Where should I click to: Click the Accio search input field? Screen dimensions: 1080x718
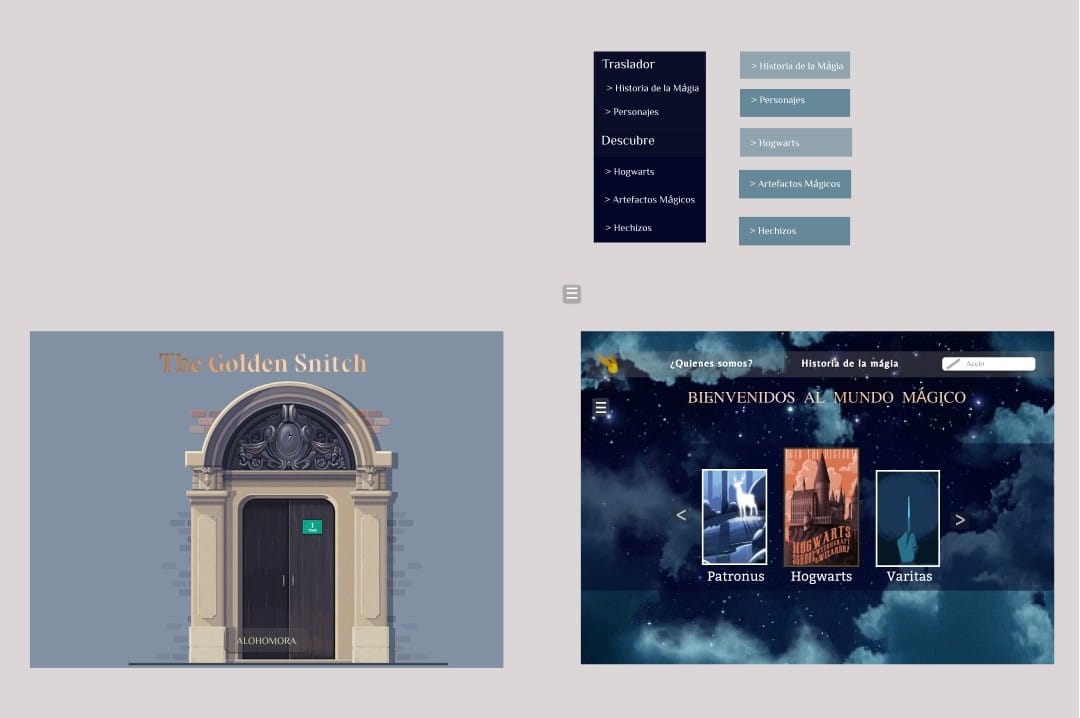click(988, 364)
